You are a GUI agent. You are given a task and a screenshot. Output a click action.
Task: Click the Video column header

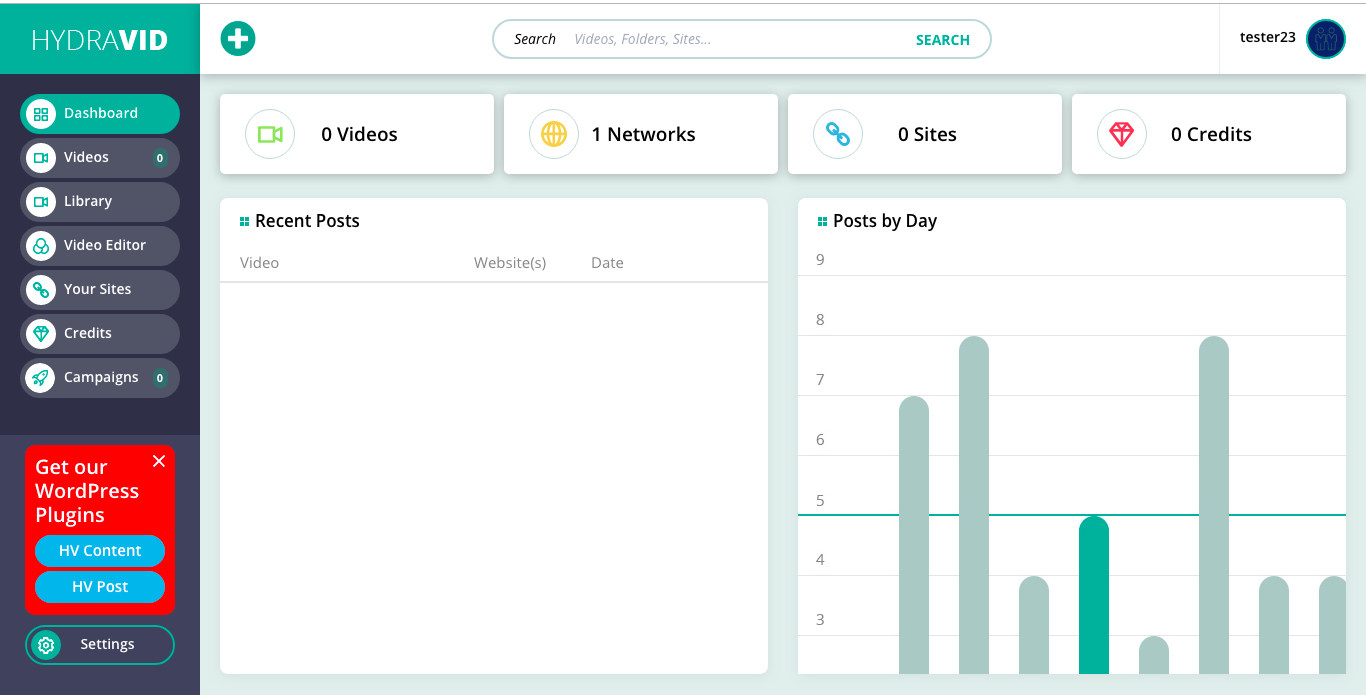tap(259, 263)
